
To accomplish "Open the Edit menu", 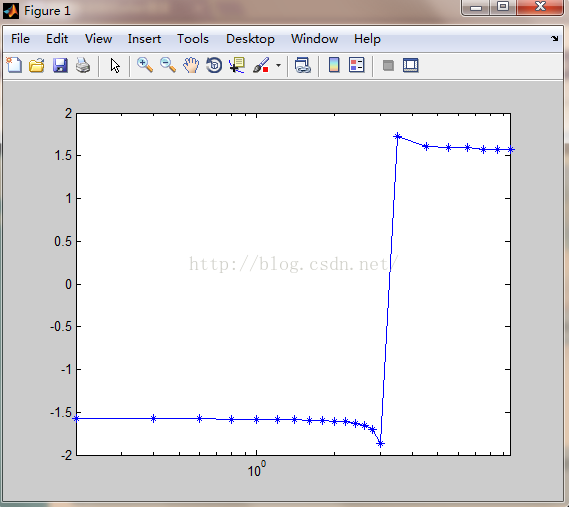I will [x=57, y=39].
